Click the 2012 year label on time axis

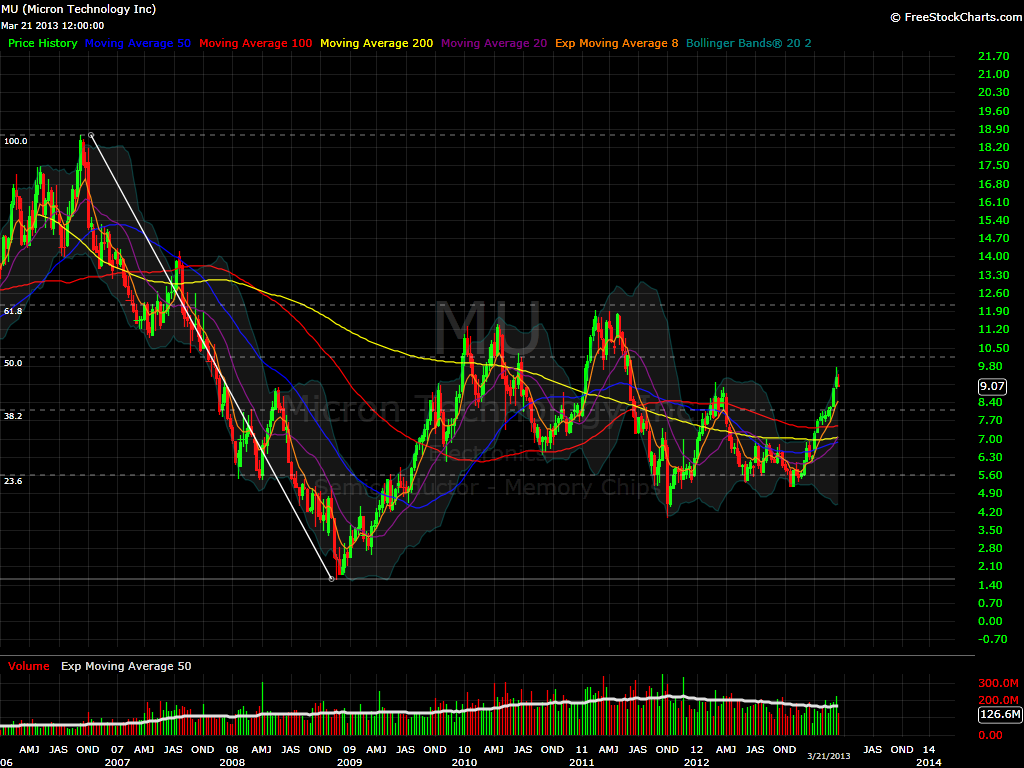tap(697, 762)
